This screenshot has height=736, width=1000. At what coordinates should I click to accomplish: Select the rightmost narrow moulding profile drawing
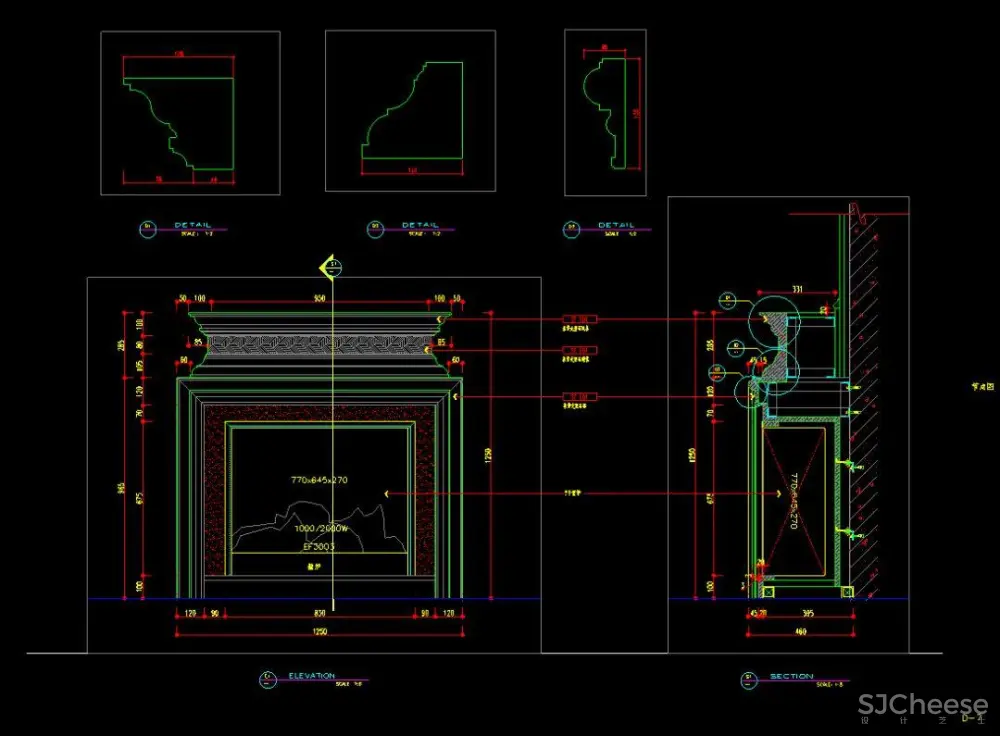[x=605, y=112]
